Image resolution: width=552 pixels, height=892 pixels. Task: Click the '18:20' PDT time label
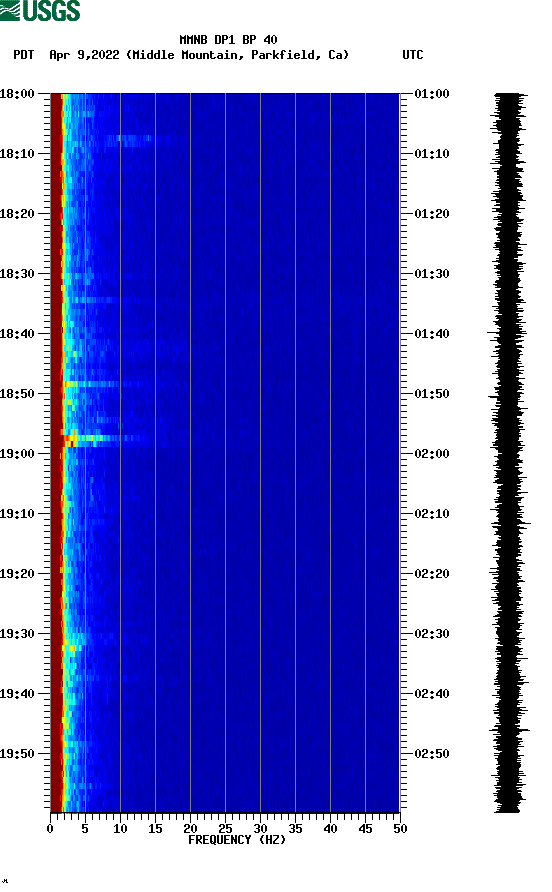[17, 214]
